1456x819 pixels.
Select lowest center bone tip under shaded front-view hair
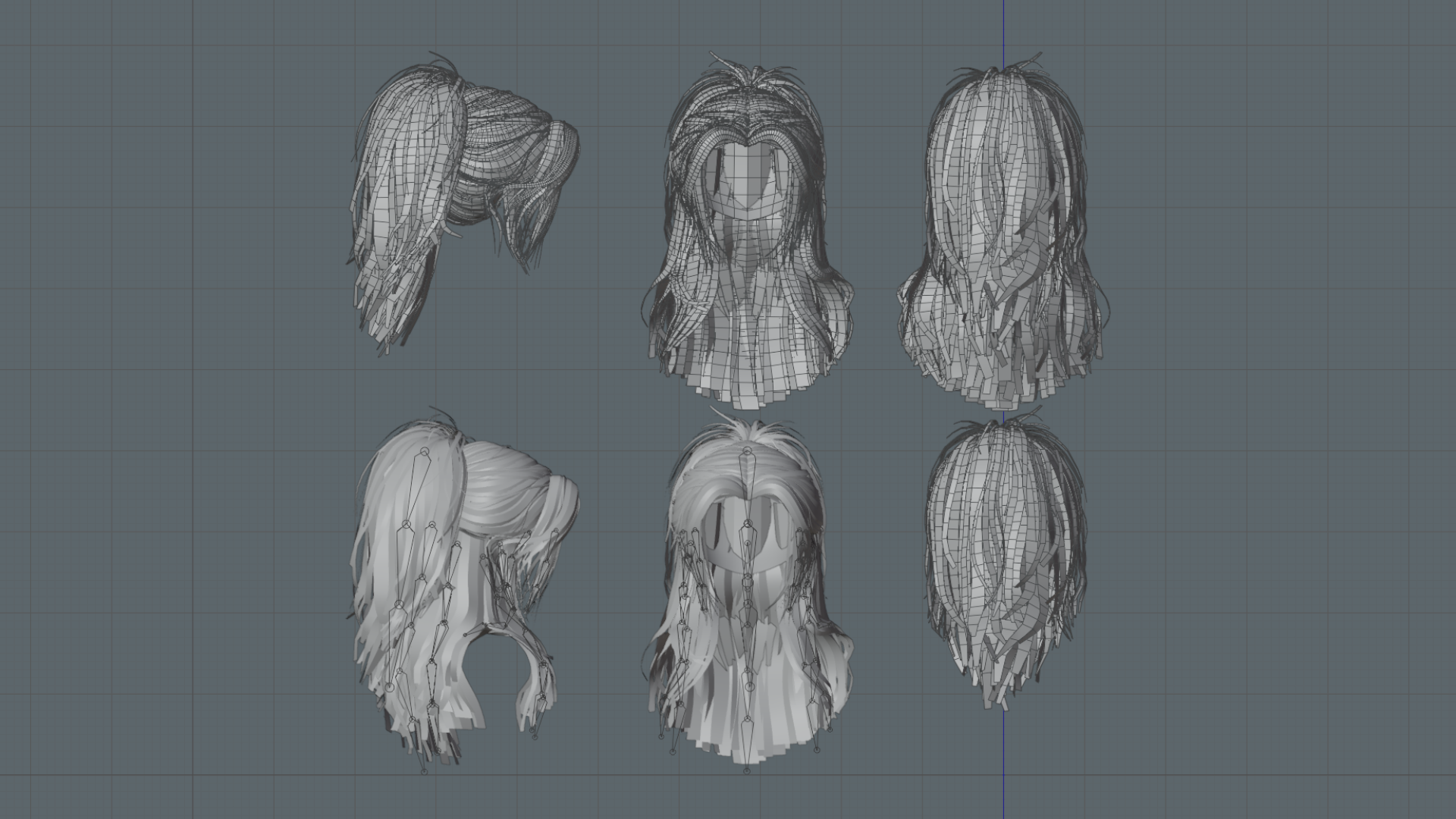[x=747, y=770]
